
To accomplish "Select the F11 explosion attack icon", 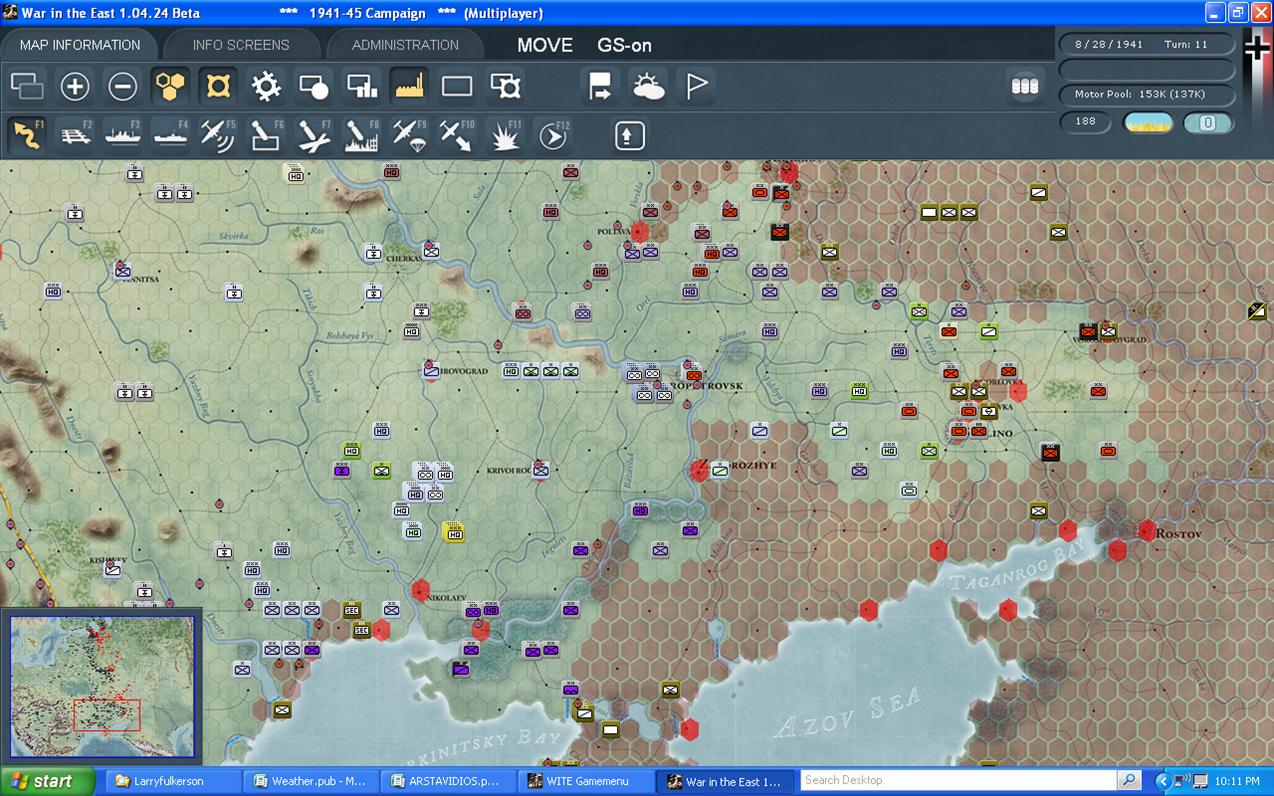I will pyautogui.click(x=505, y=135).
